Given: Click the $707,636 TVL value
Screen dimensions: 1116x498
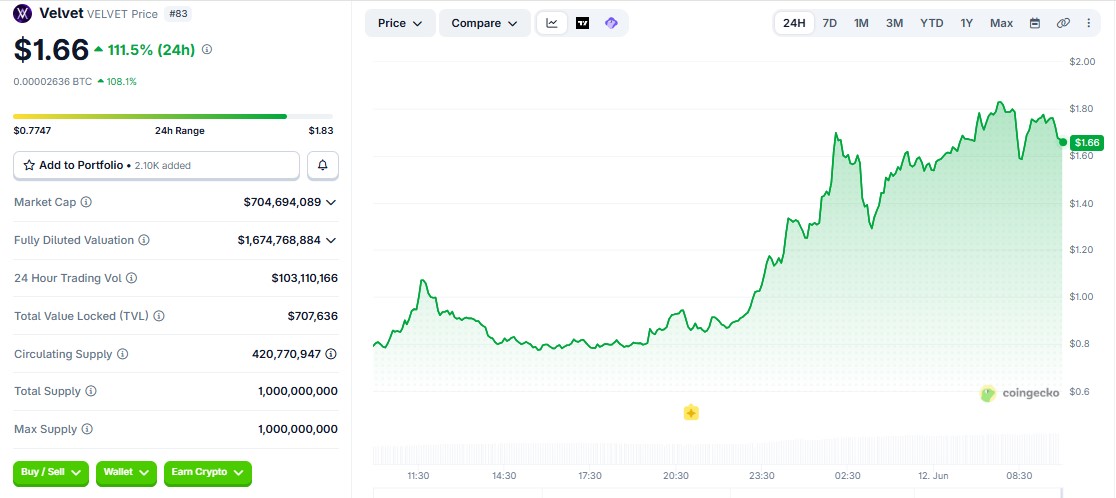Looking at the screenshot, I should click(312, 316).
